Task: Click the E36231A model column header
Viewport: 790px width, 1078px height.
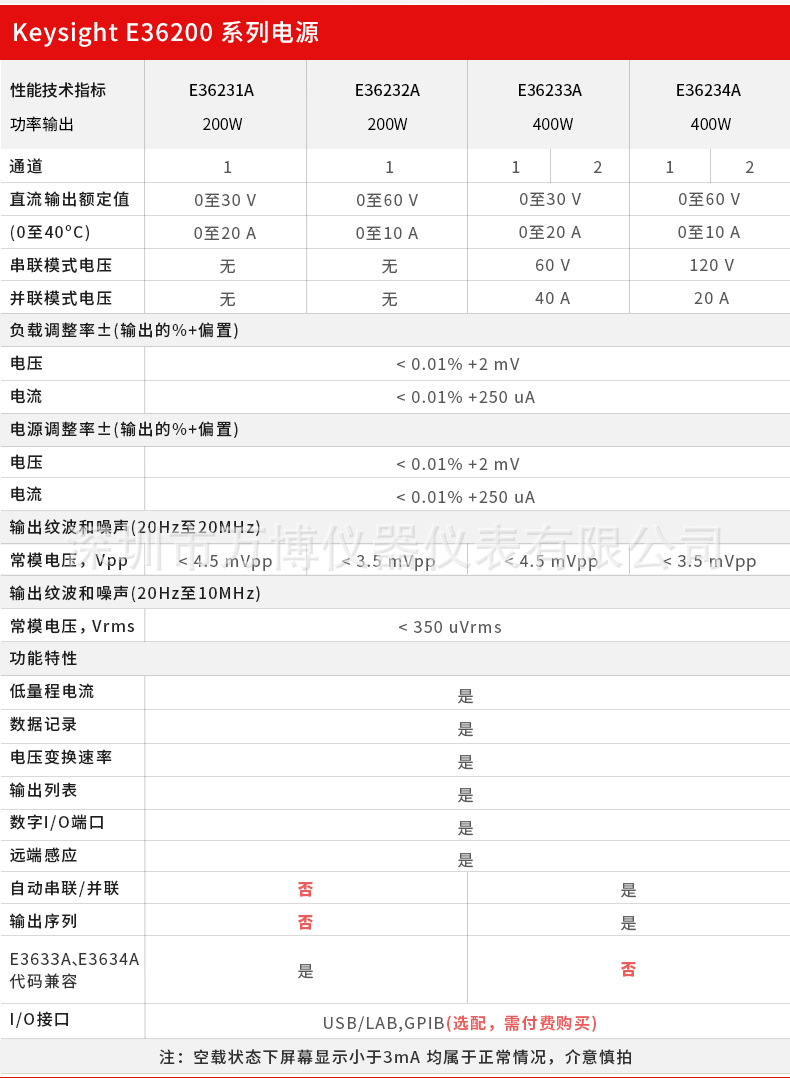Action: coord(221,90)
